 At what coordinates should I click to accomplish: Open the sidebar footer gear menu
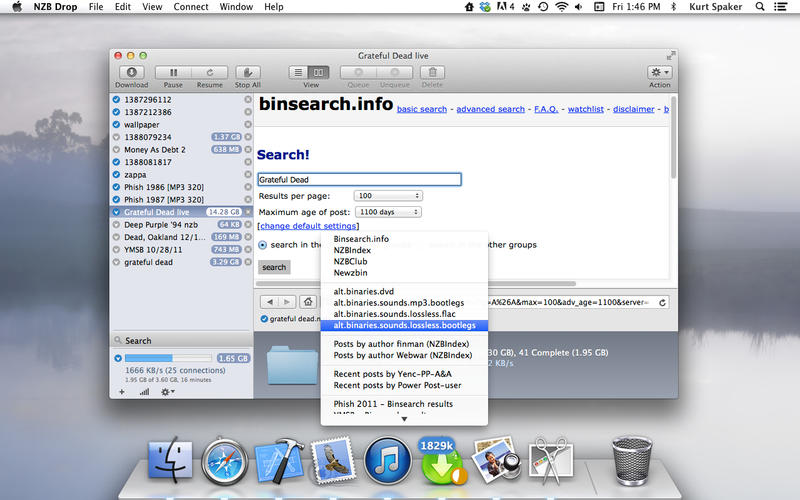[167, 392]
